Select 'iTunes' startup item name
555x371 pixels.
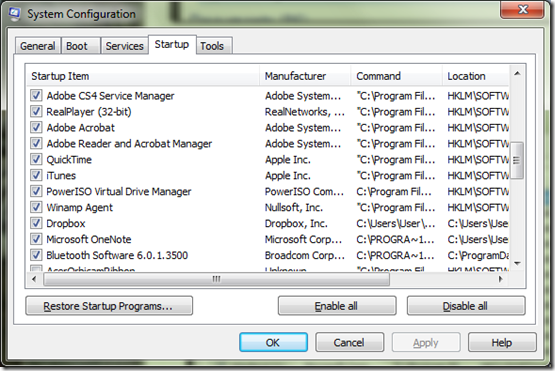click(61, 176)
